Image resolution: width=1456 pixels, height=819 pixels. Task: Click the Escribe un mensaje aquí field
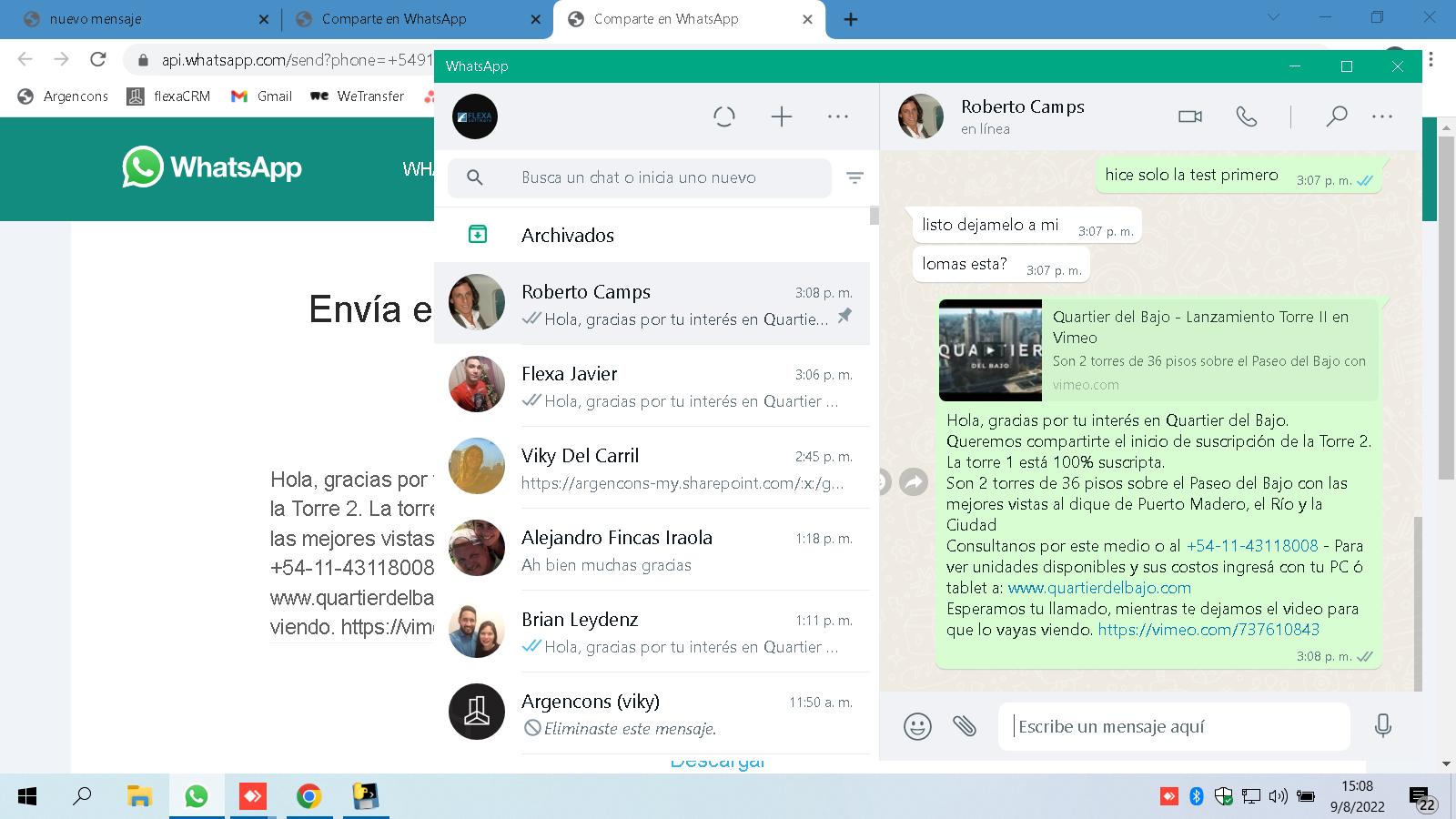click(x=1174, y=726)
